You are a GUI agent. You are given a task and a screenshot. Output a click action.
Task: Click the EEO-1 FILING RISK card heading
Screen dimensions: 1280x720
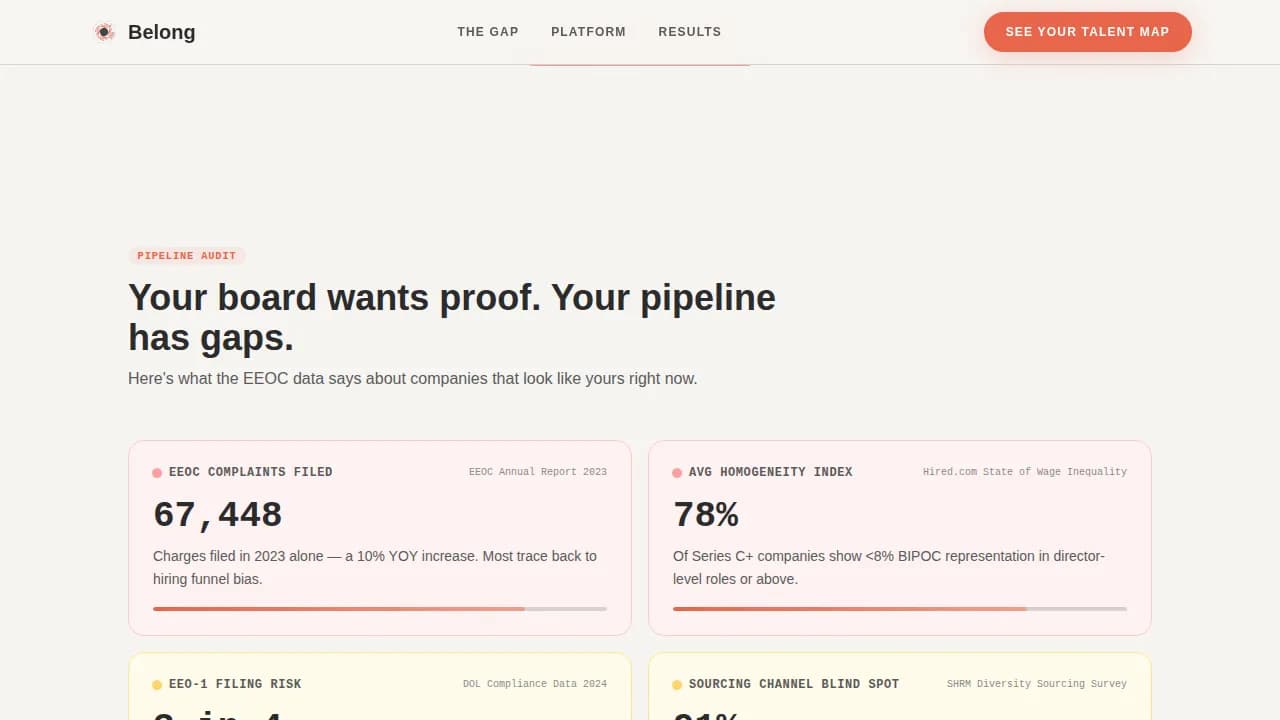pos(235,684)
